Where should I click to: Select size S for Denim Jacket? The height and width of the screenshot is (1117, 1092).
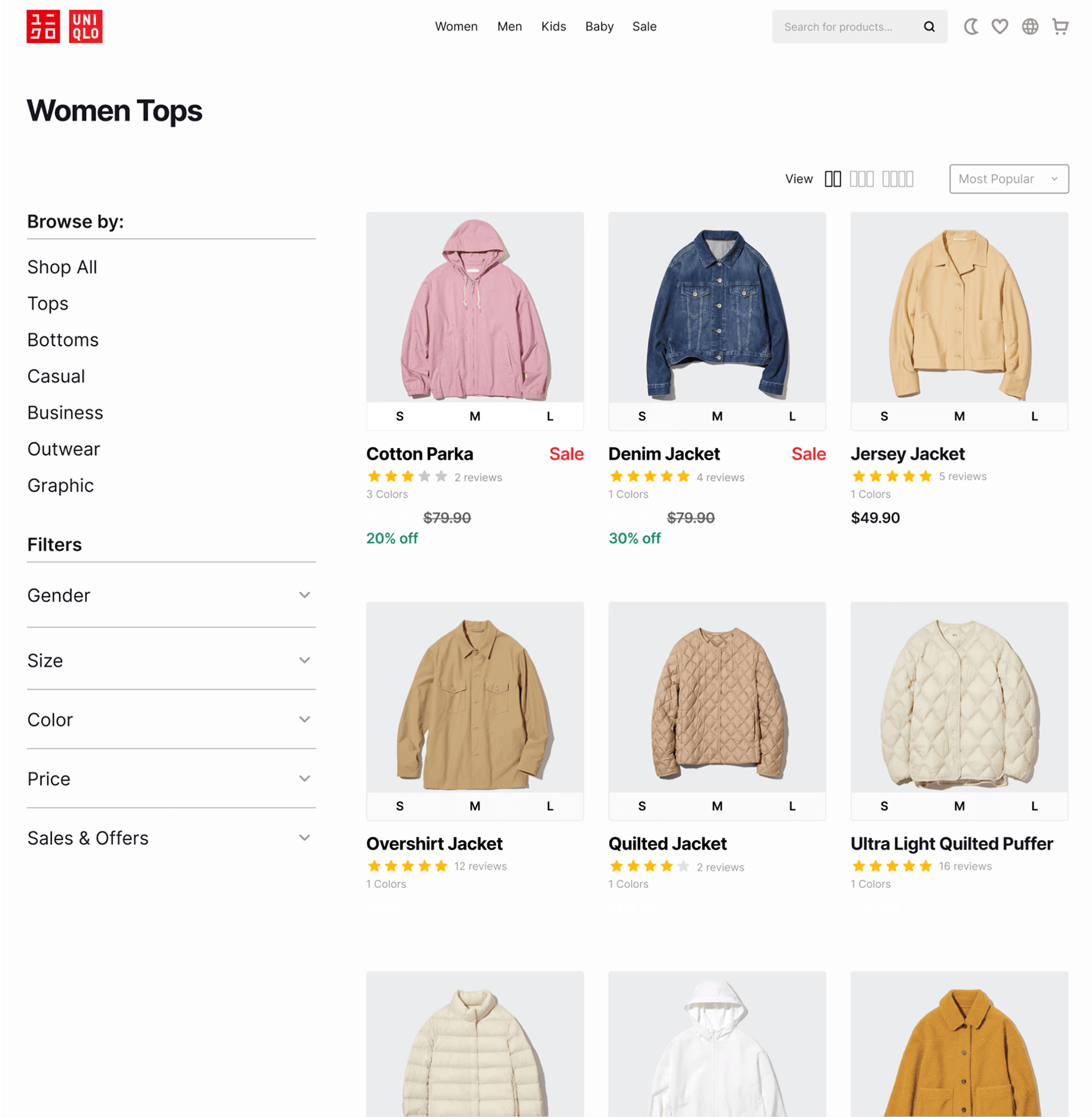coord(642,416)
